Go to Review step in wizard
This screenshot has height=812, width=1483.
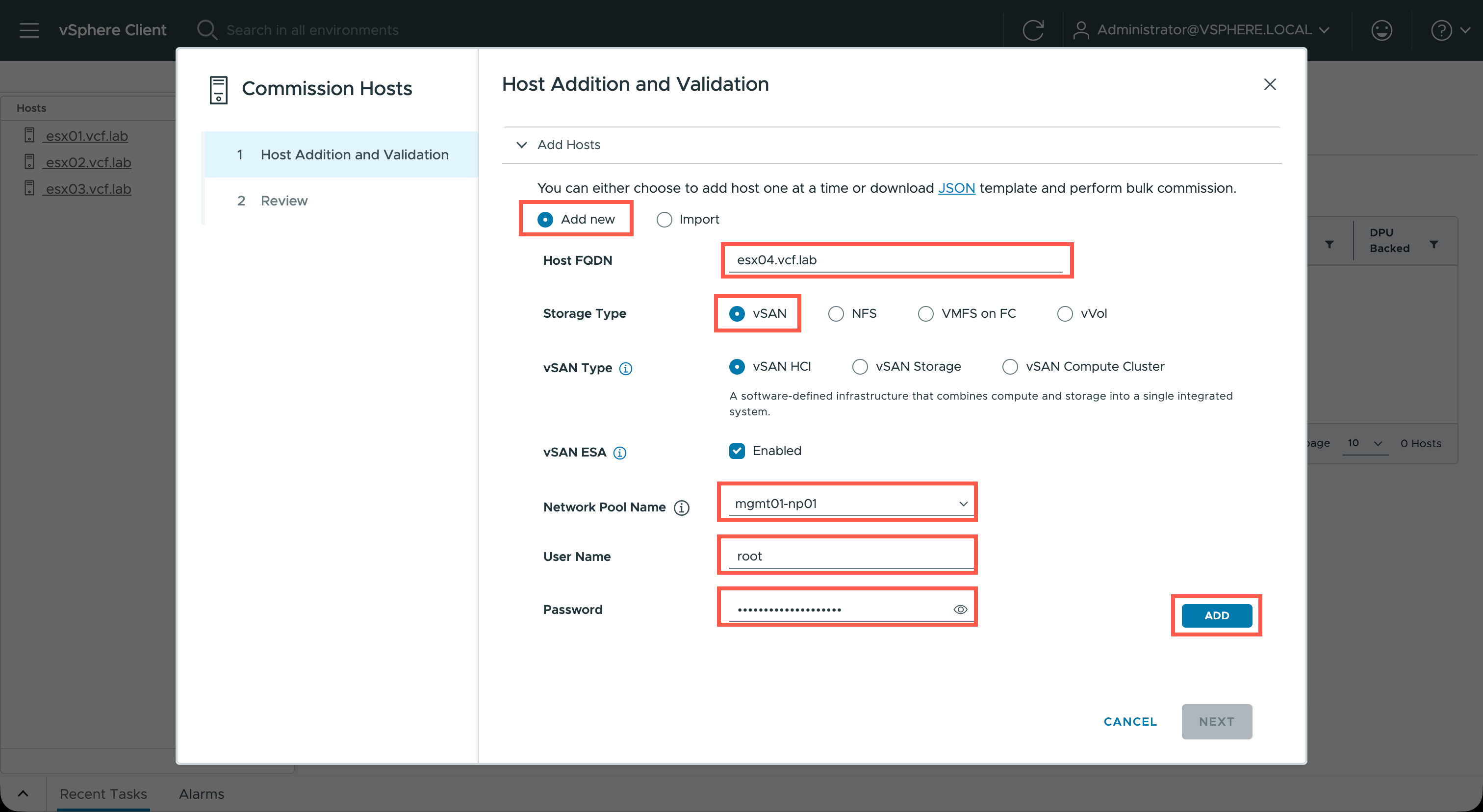pyautogui.click(x=284, y=201)
